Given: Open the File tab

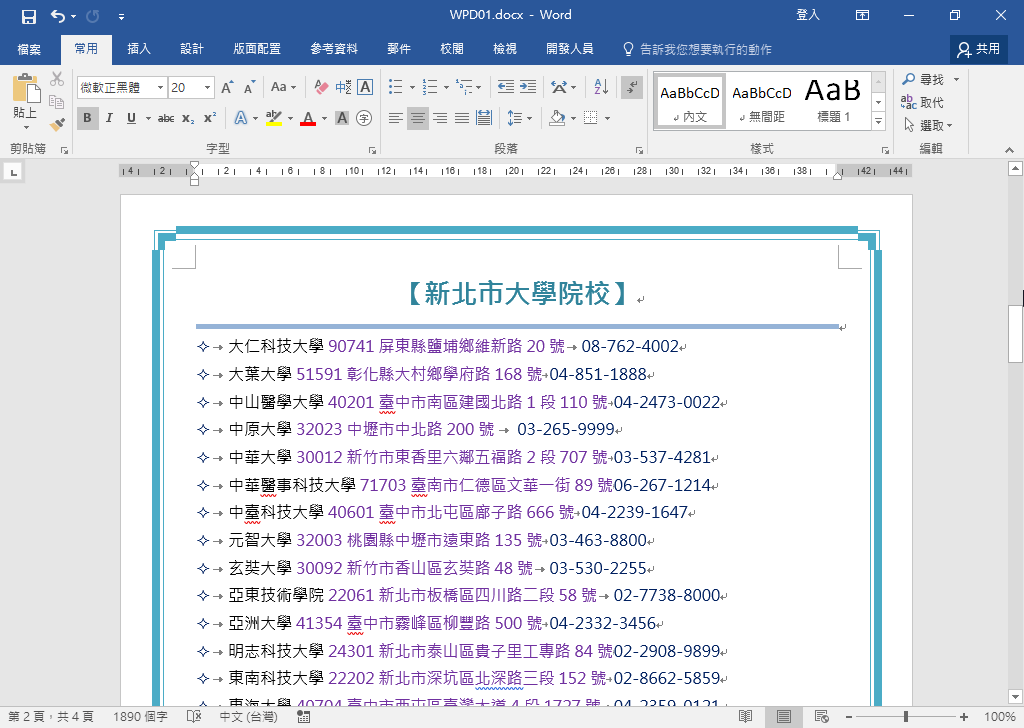Looking at the screenshot, I should click(x=29, y=49).
